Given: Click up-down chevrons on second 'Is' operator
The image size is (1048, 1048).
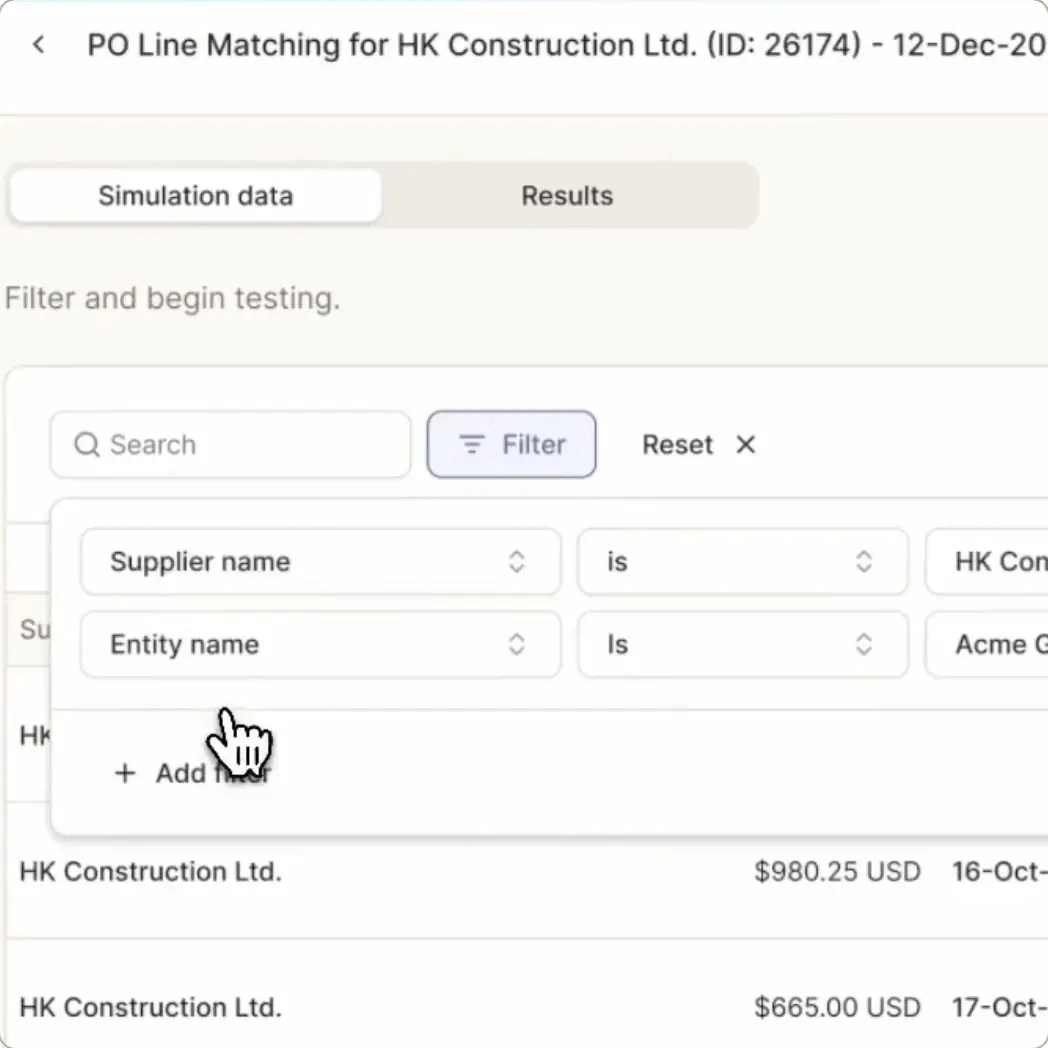Looking at the screenshot, I should click(864, 644).
